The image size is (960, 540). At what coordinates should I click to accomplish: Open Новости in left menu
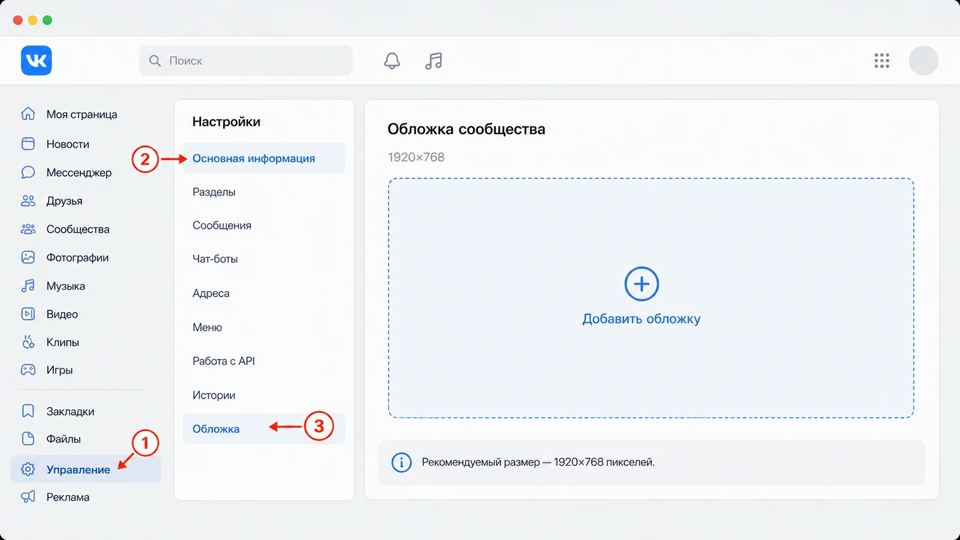click(x=68, y=144)
